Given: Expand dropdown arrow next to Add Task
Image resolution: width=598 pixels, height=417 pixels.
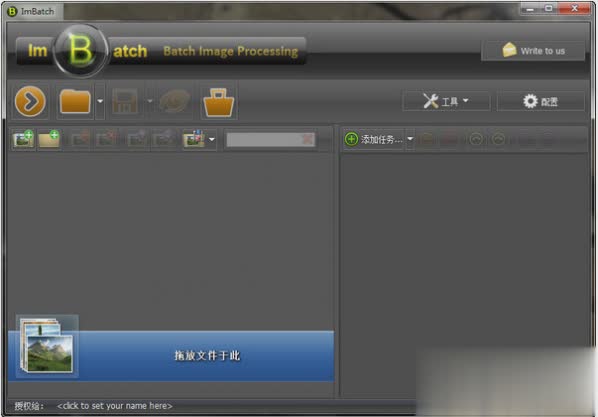Looking at the screenshot, I should tap(410, 139).
